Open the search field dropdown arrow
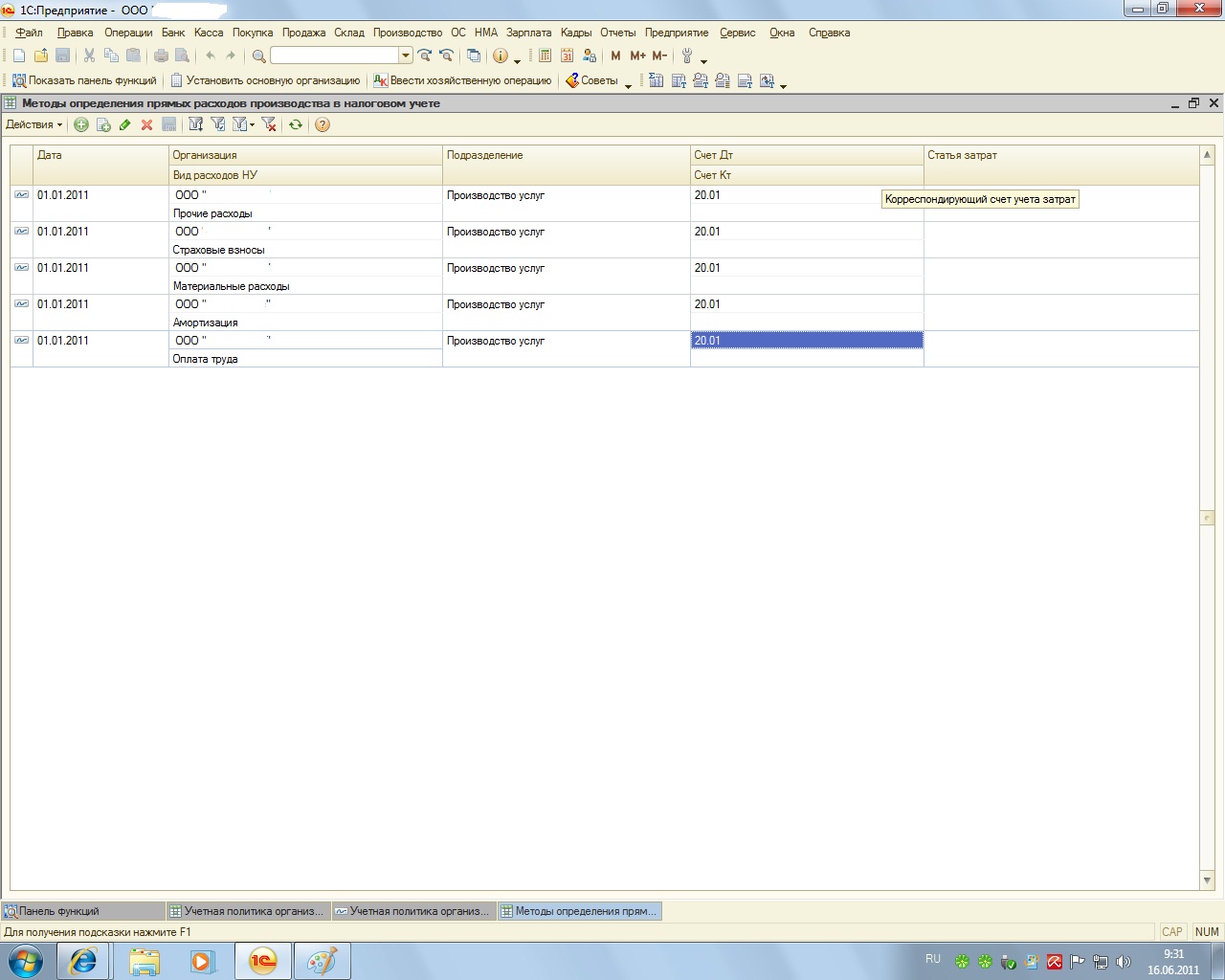This screenshot has height=980, width=1225. (x=406, y=56)
